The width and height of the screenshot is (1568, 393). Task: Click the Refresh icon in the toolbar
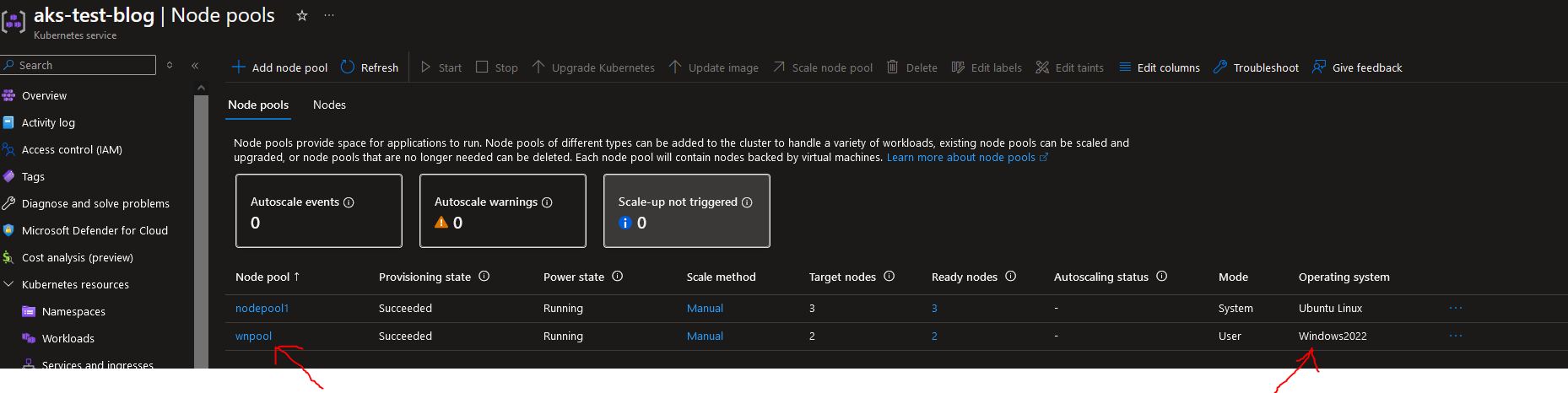coord(348,67)
